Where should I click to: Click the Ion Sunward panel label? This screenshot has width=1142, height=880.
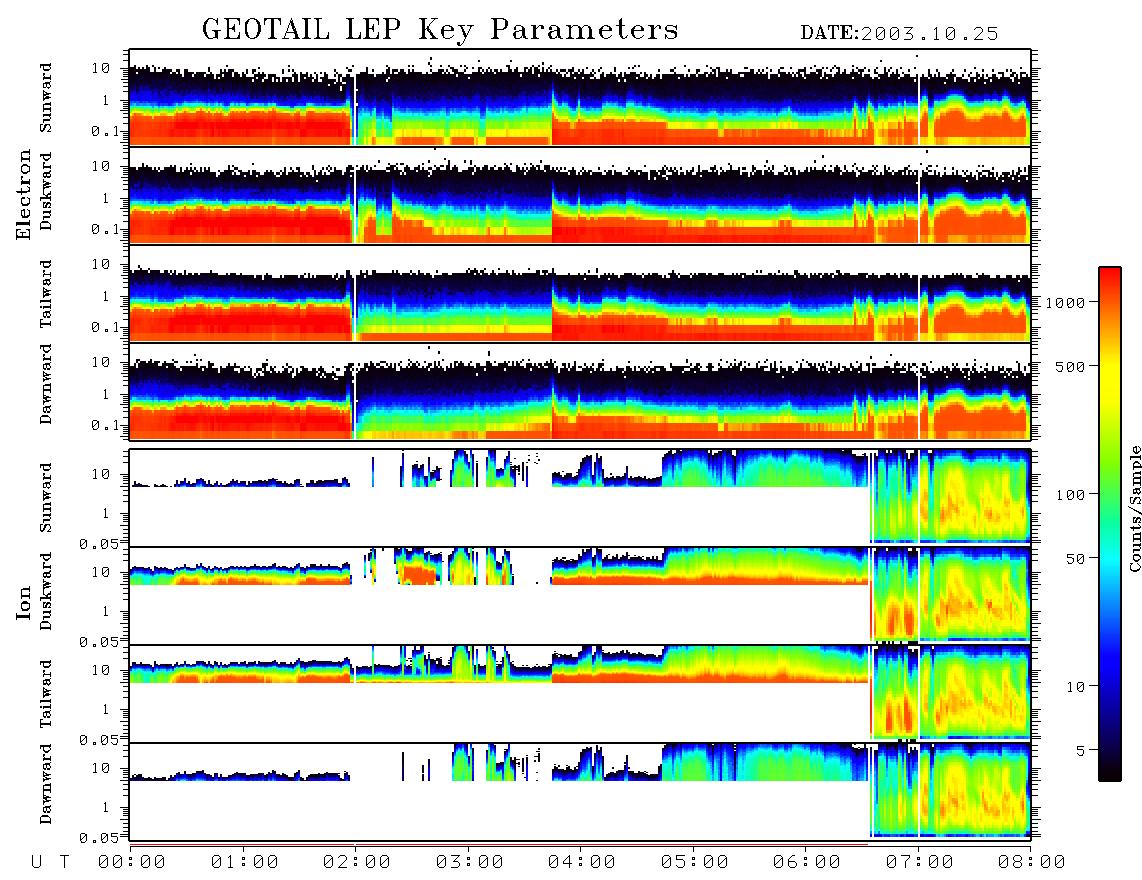point(46,498)
